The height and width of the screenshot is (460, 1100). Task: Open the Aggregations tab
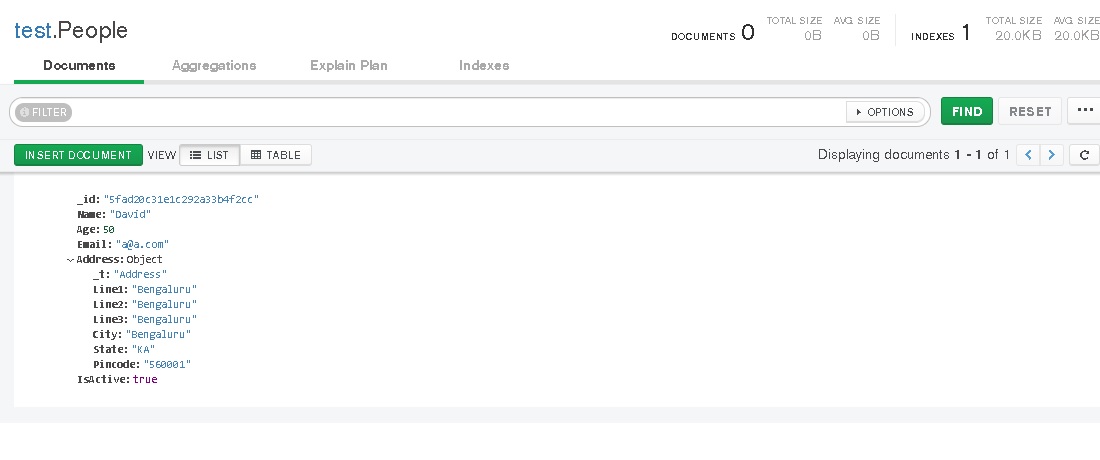[214, 65]
